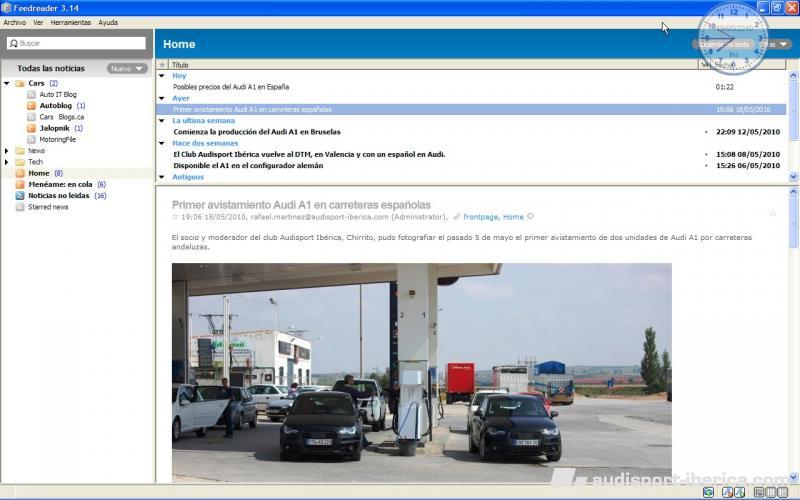Select the middle pane layout icon in the status bar
This screenshot has width=800, height=500.
(x=770, y=492)
